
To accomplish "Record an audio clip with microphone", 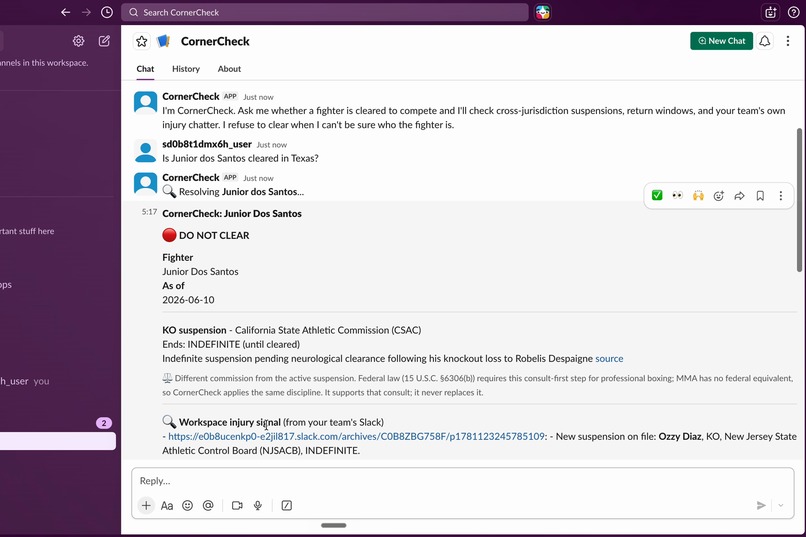I will [x=258, y=506].
